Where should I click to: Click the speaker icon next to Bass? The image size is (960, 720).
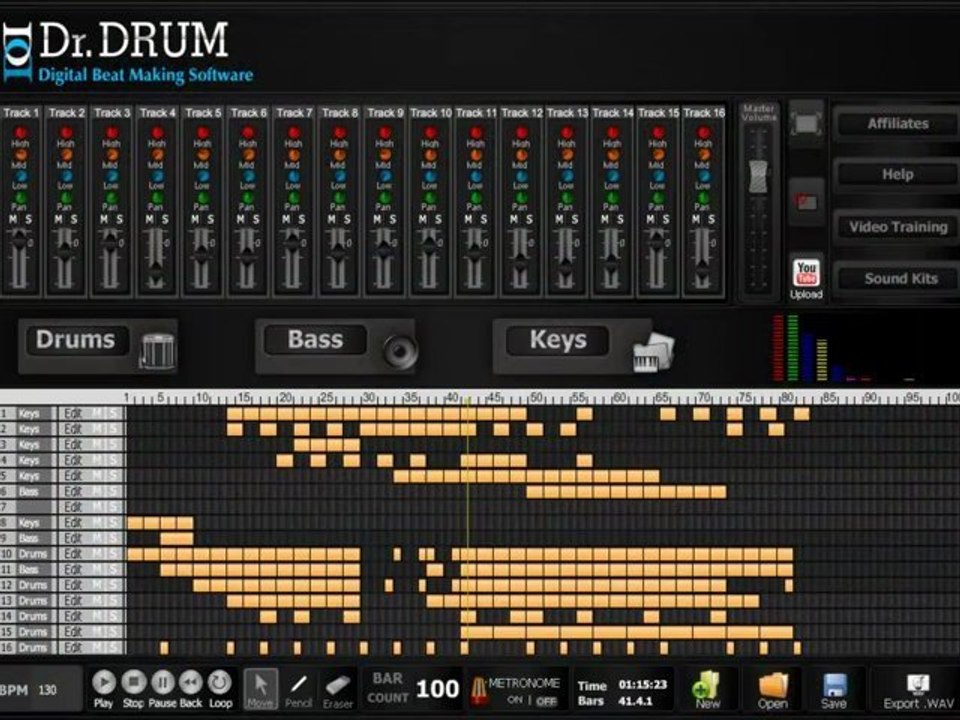click(x=400, y=351)
